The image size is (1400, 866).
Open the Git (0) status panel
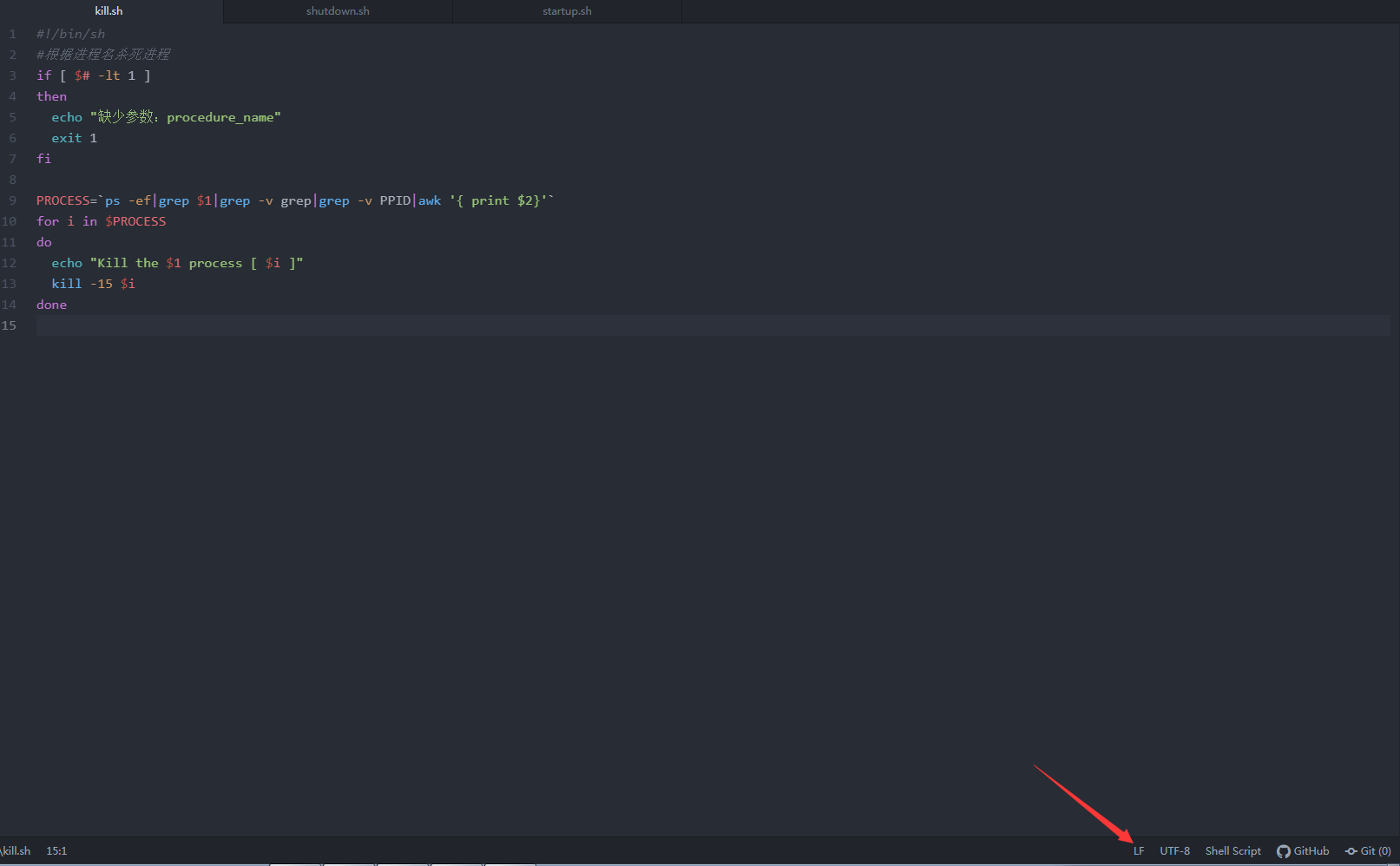[1368, 851]
